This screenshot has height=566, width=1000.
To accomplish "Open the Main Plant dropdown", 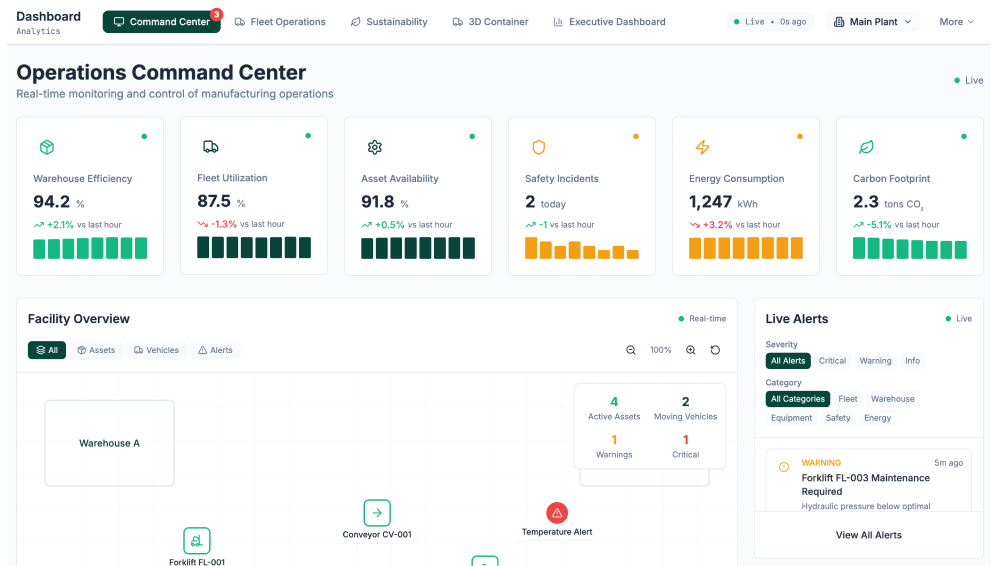I will tap(874, 22).
